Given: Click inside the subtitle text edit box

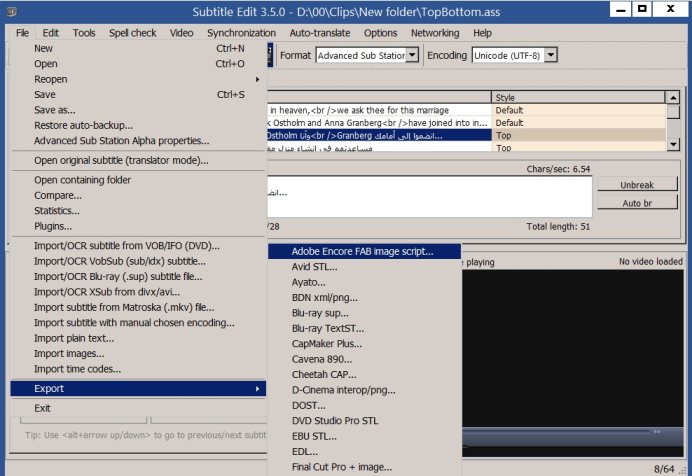Looking at the screenshot, I should 429,197.
